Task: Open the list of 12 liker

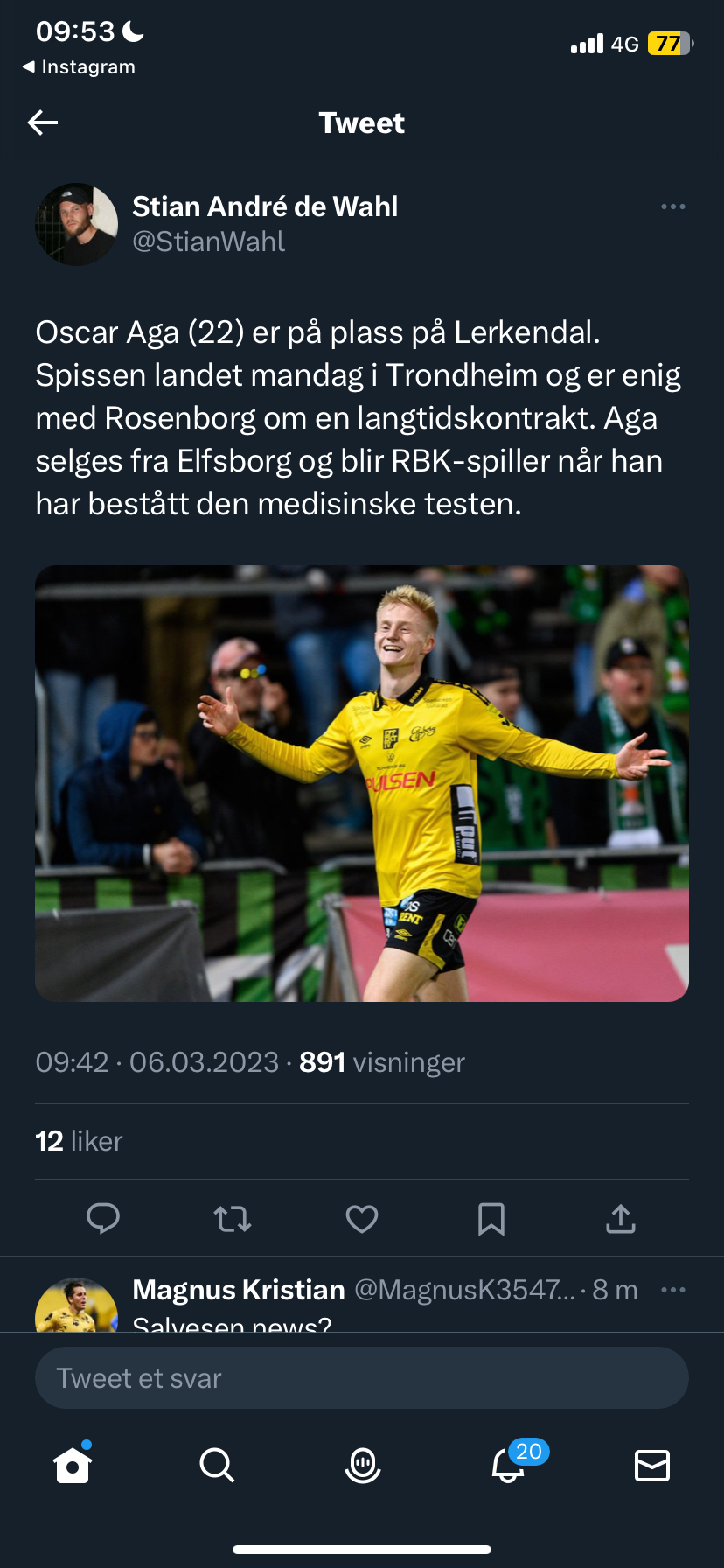Action: [79, 1141]
